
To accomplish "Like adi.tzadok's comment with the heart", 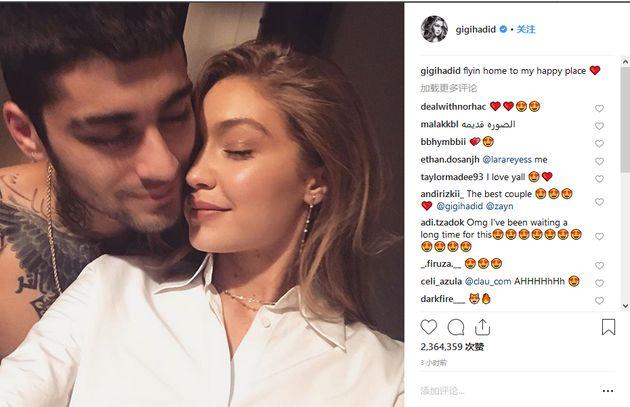I will click(599, 236).
